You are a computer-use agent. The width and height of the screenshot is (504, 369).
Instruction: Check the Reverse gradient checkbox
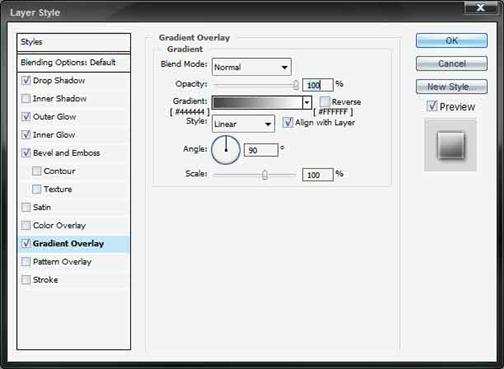coord(324,101)
